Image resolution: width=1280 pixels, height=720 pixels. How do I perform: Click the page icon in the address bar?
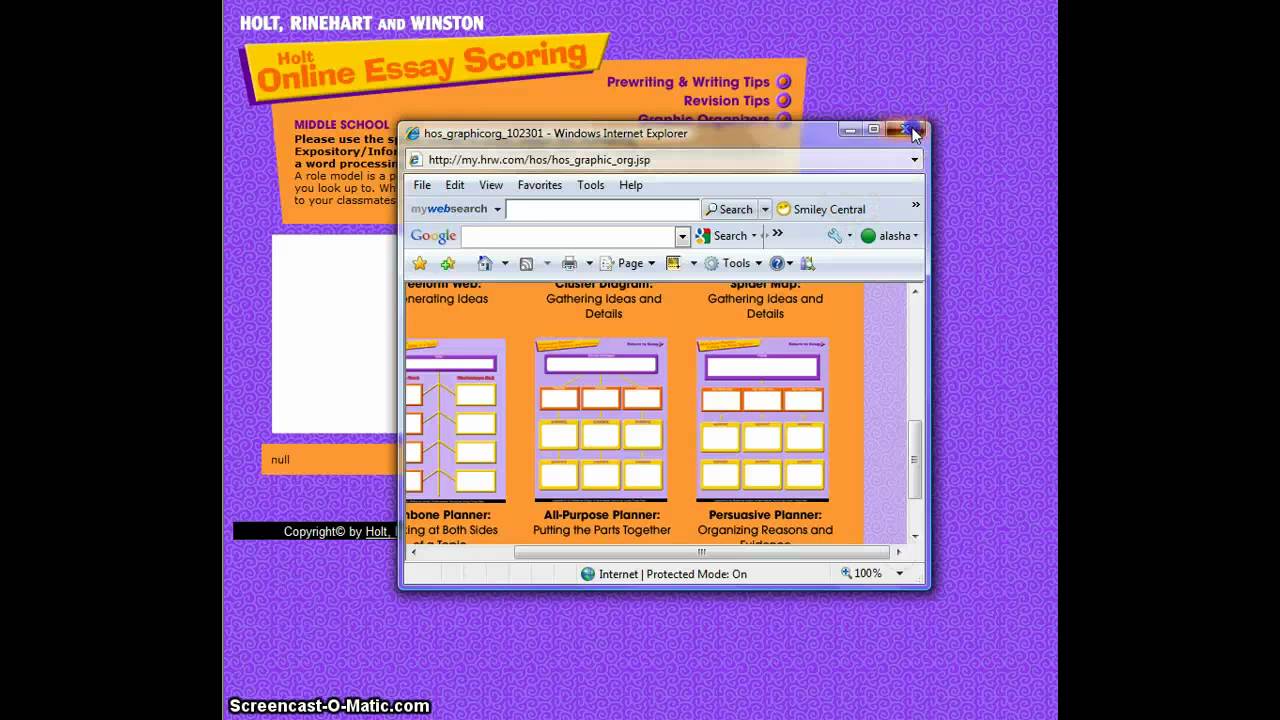(x=416, y=160)
